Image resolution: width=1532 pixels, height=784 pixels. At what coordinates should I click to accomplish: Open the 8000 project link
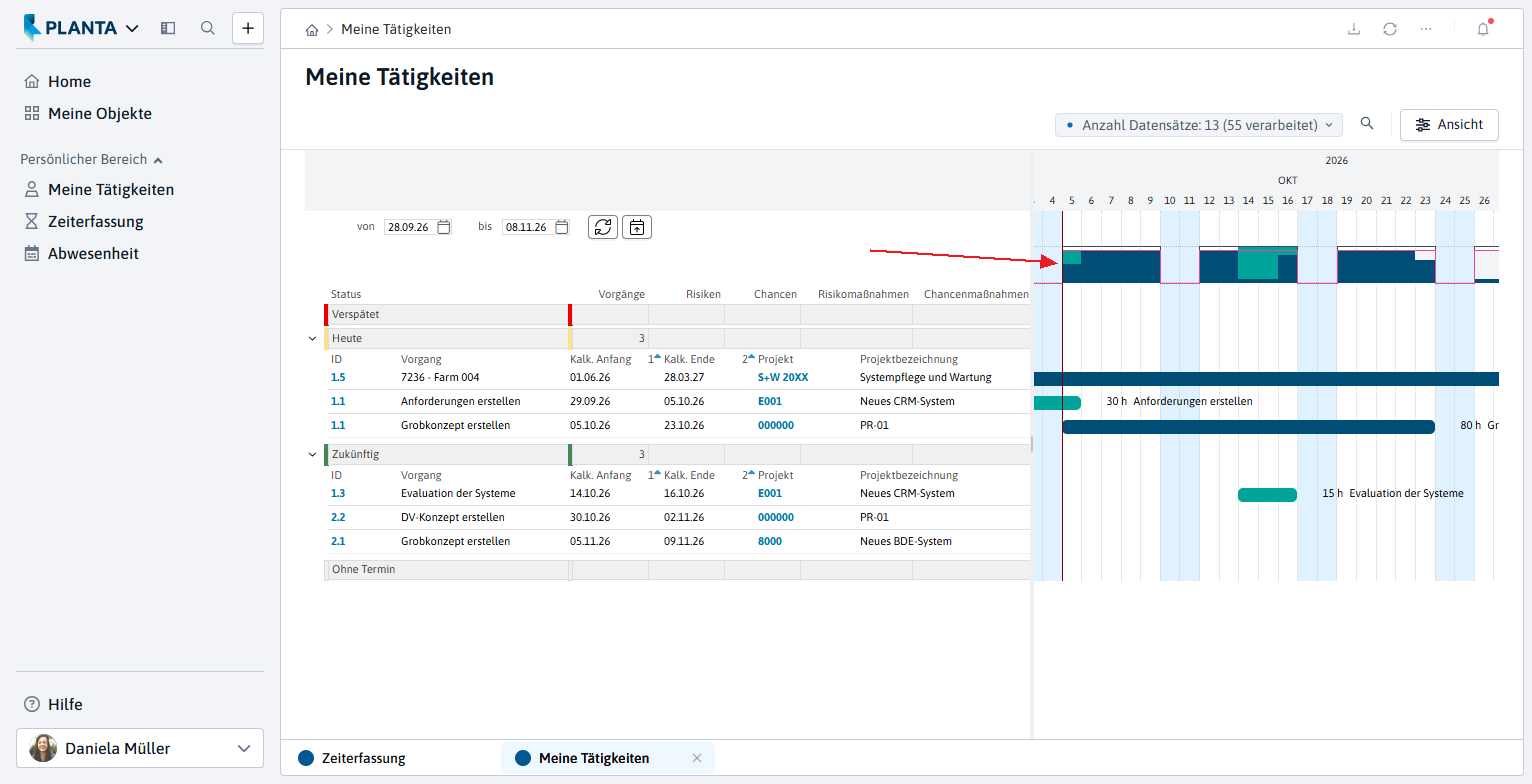770,542
